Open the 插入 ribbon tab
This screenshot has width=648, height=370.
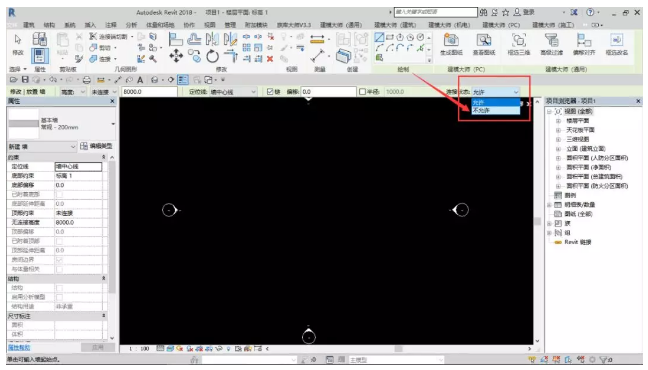click(x=90, y=25)
